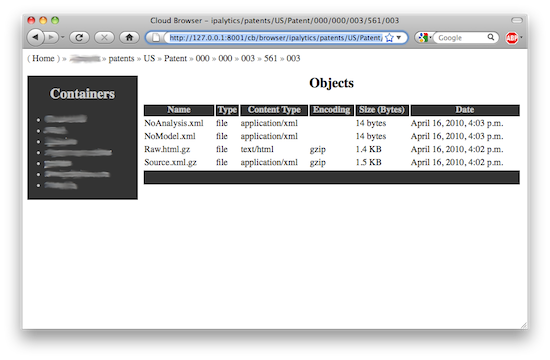Select the URL address field
The width and height of the screenshot is (550, 360).
click(x=276, y=38)
